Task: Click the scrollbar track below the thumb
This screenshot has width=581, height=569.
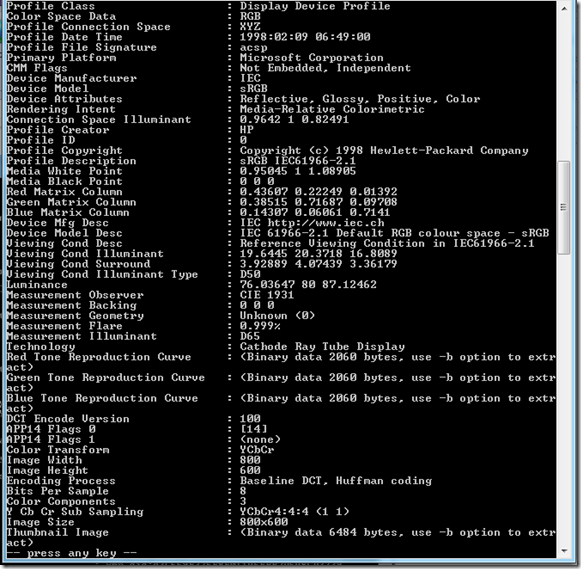Action: click(564, 400)
